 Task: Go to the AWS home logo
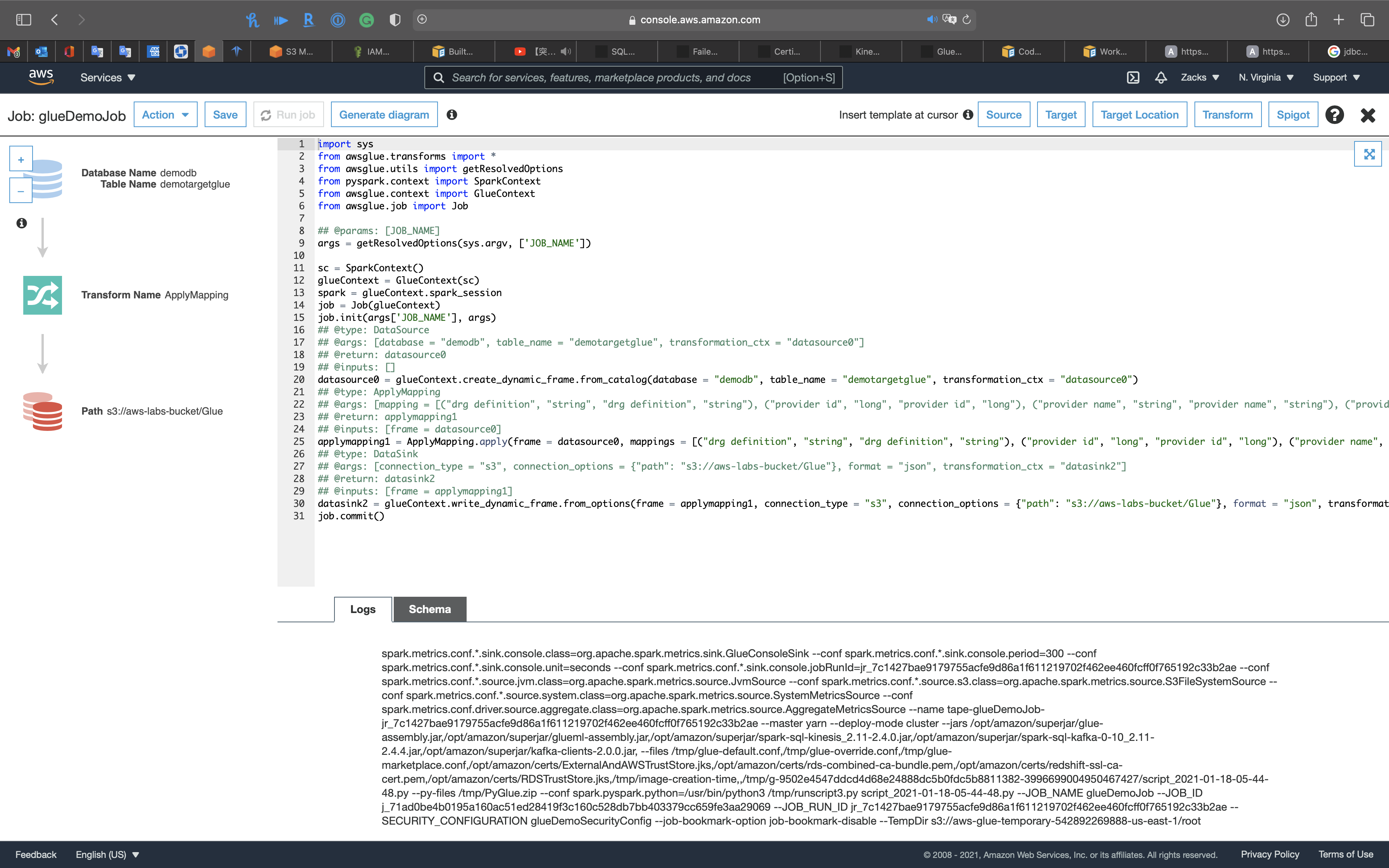point(41,77)
